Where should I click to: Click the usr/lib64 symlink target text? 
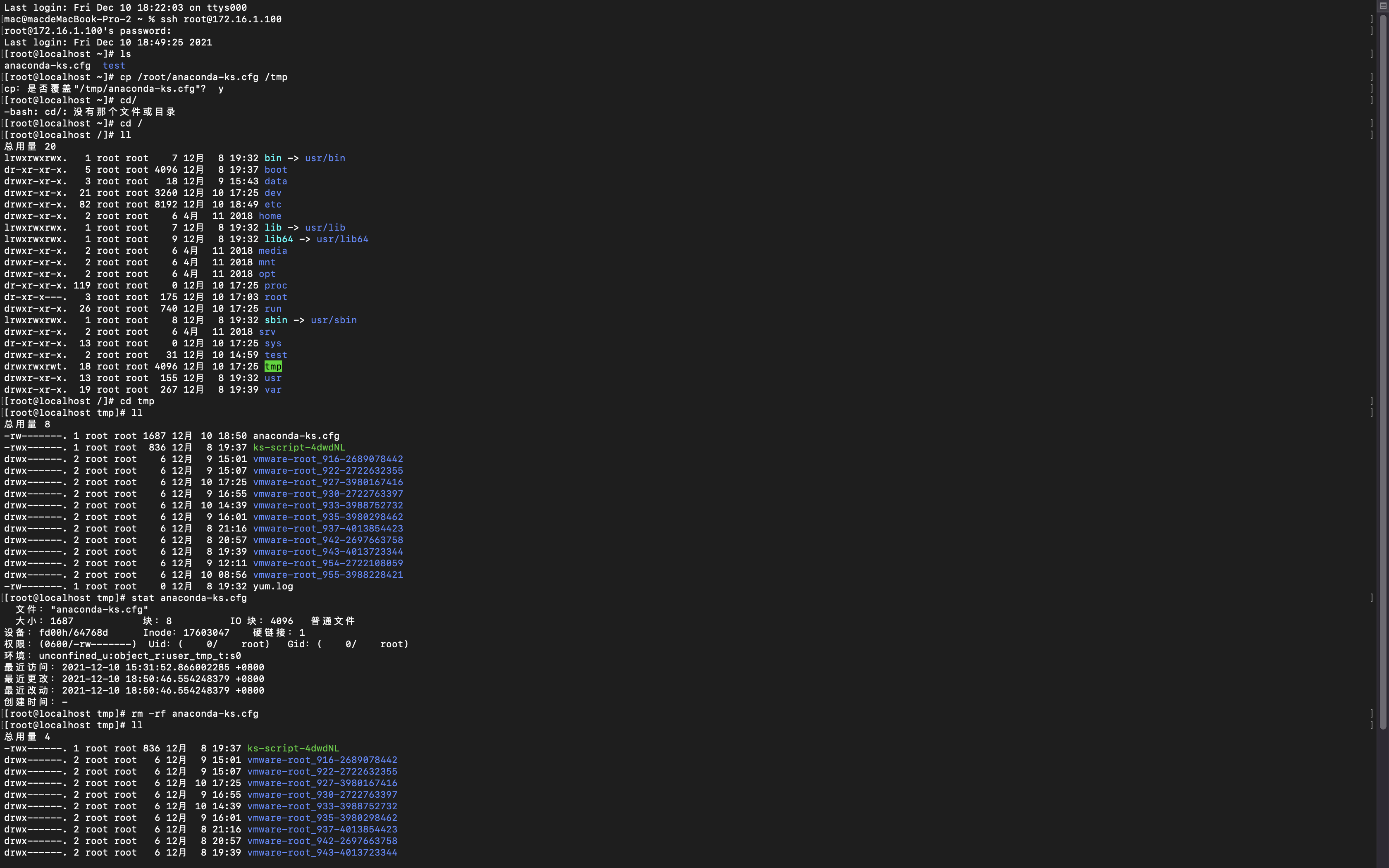342,239
